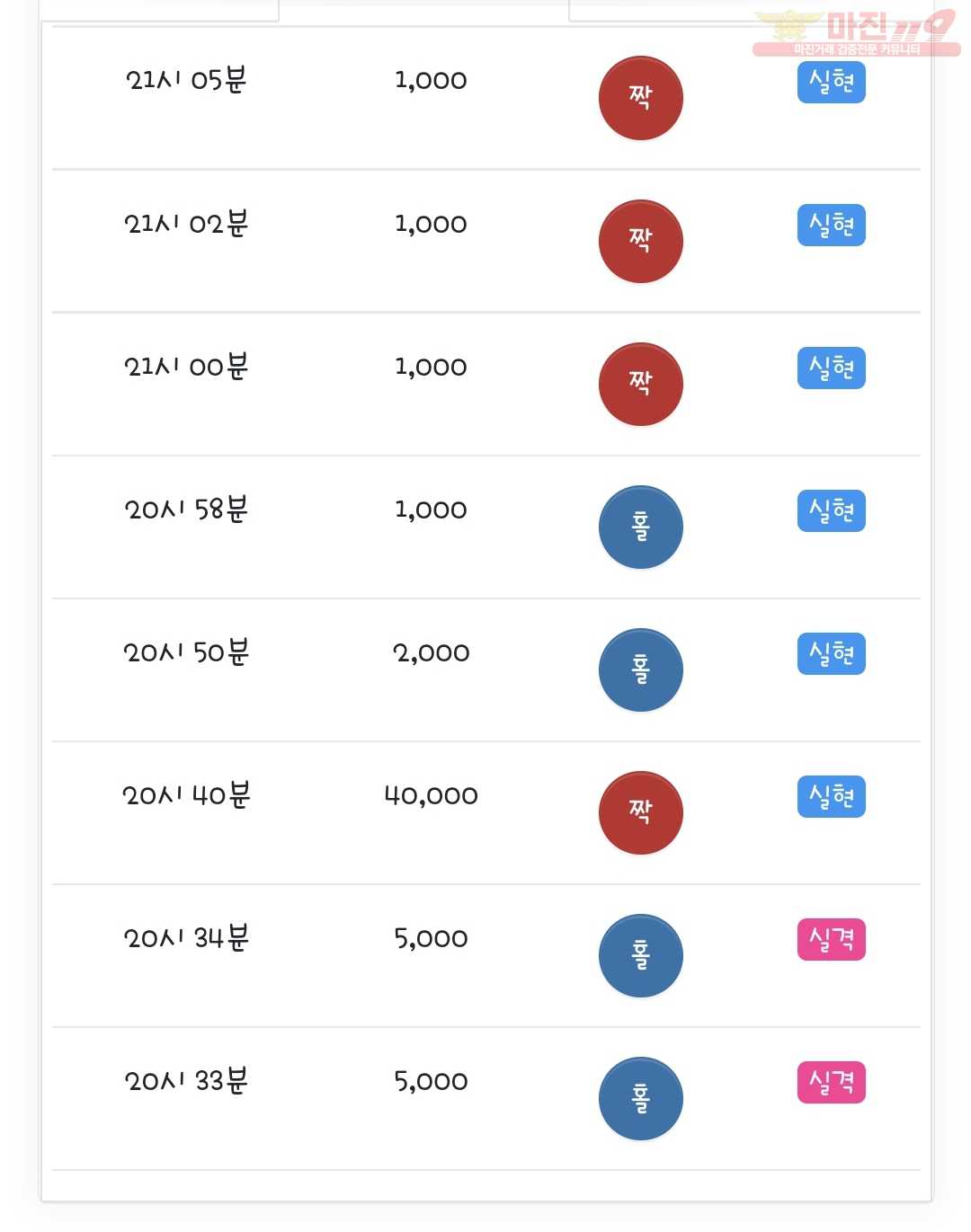Click the blue 홀 circle in 20시 58분 row

coord(640,527)
